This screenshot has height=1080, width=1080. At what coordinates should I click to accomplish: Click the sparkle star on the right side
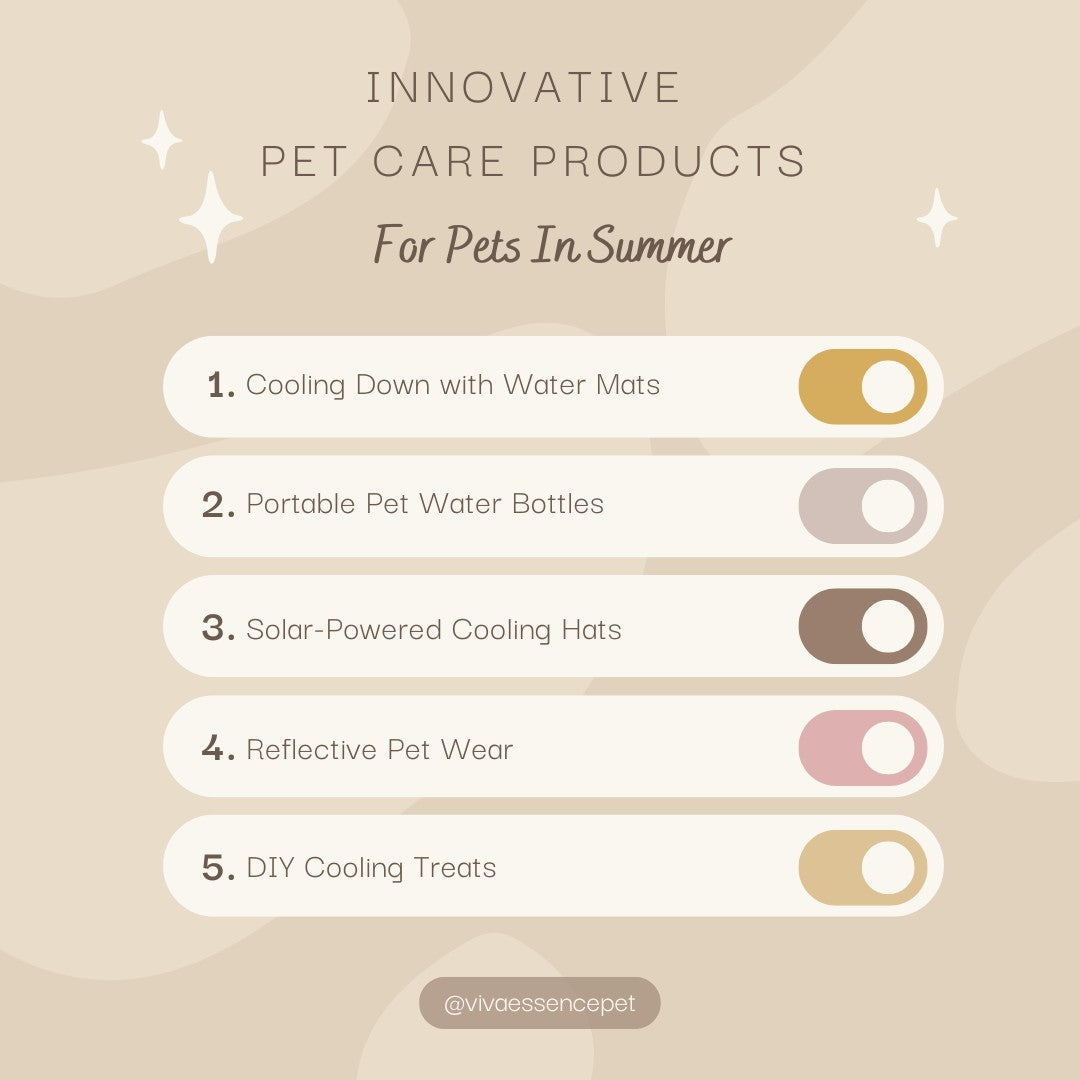coord(937,217)
